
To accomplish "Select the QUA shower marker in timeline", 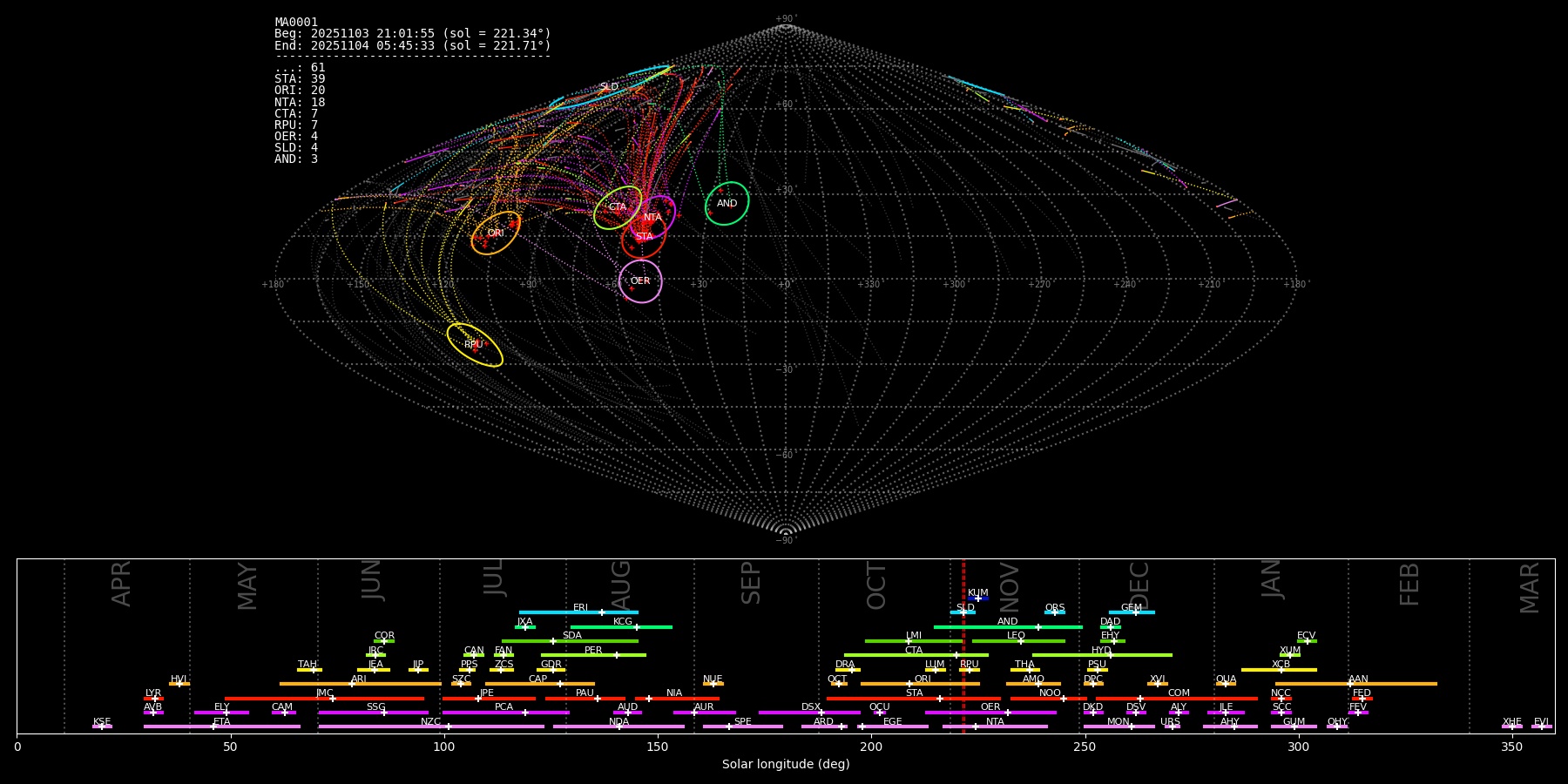I will pyautogui.click(x=1226, y=684).
